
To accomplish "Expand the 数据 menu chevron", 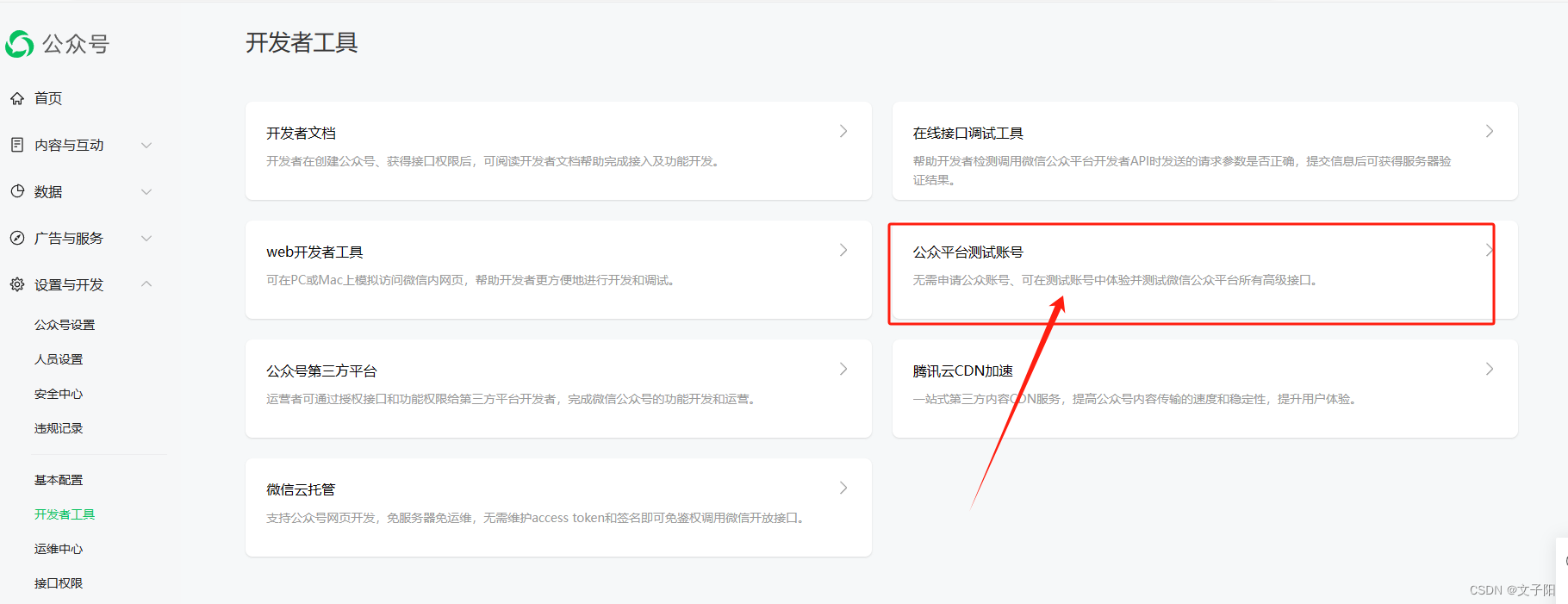I will pyautogui.click(x=146, y=191).
